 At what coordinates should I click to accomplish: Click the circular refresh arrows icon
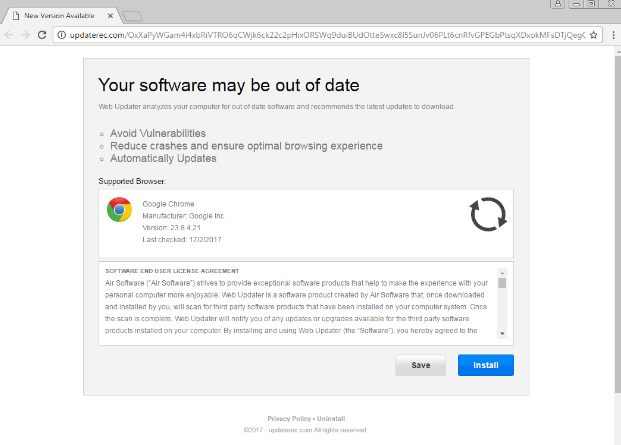click(x=488, y=214)
